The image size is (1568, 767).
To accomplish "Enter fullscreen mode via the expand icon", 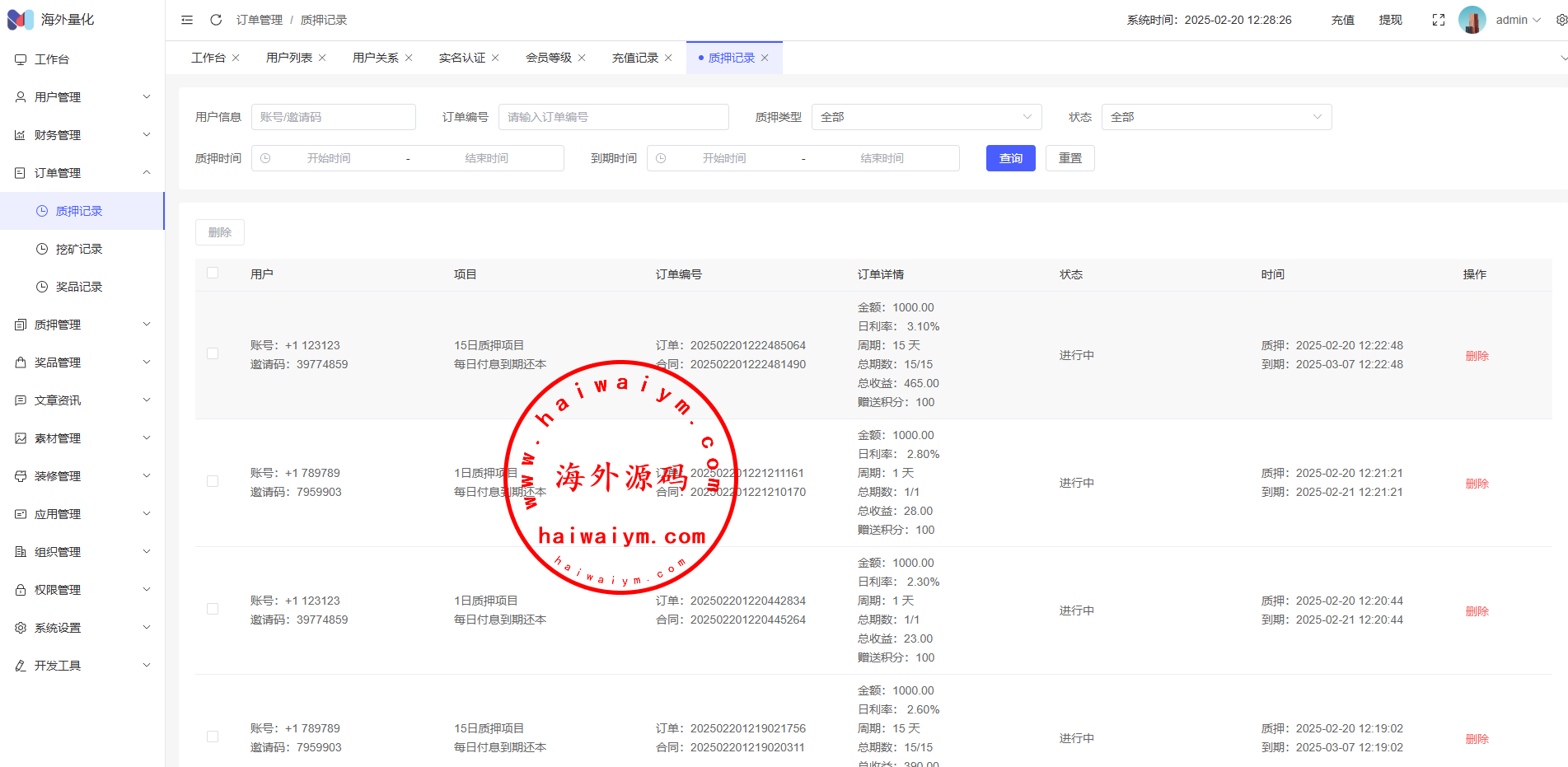I will click(1439, 20).
